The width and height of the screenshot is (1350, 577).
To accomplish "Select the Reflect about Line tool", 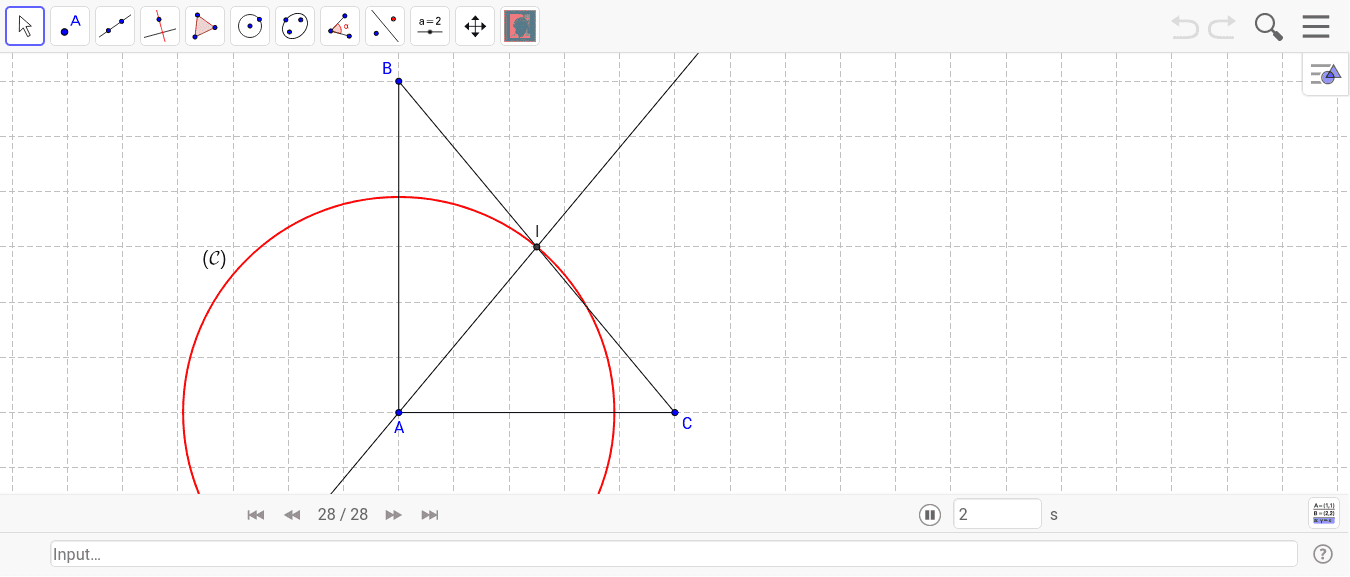I will (x=385, y=26).
